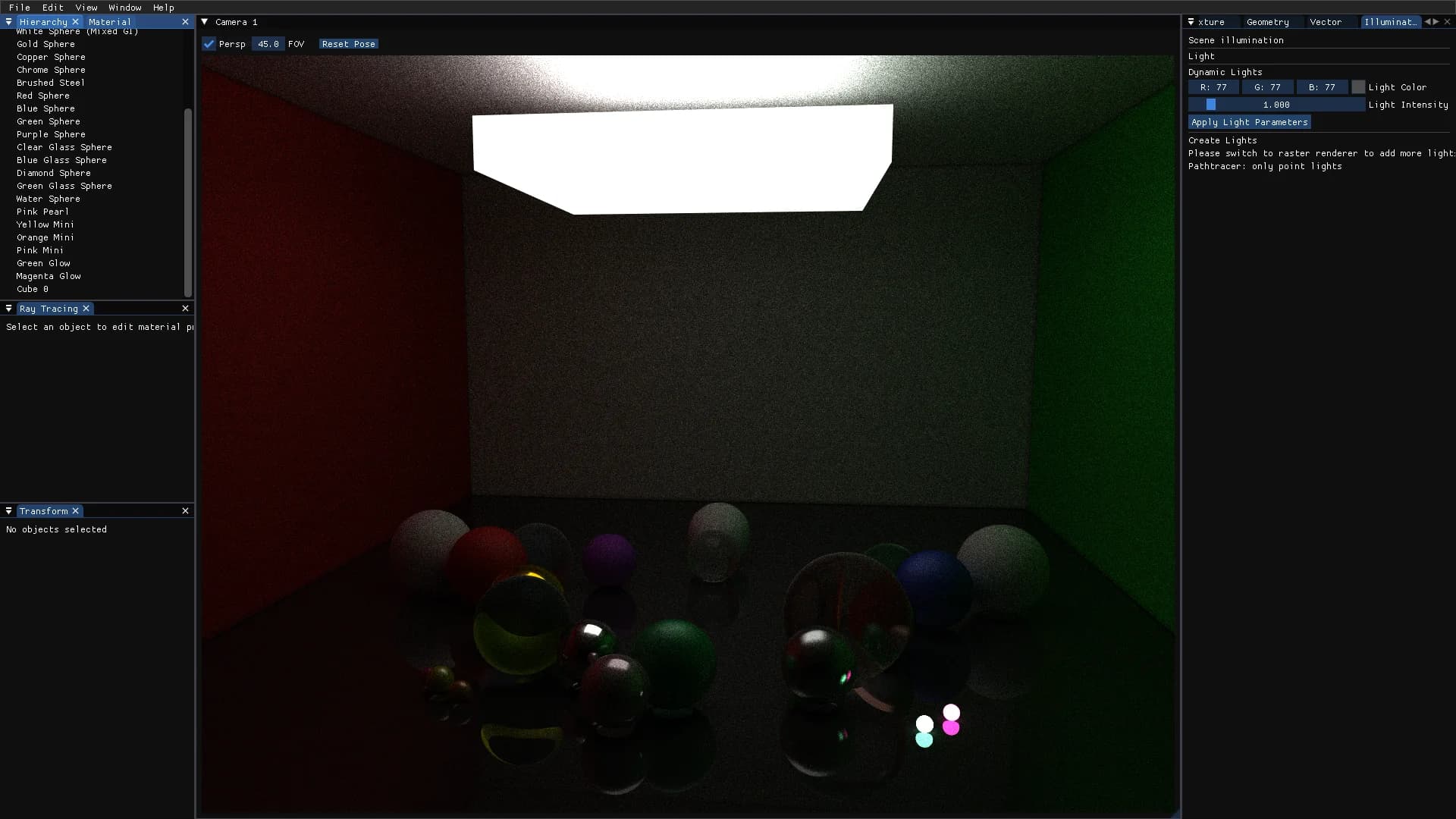
Task: Click the left tab-scroll arrow icon
Action: 1428,21
